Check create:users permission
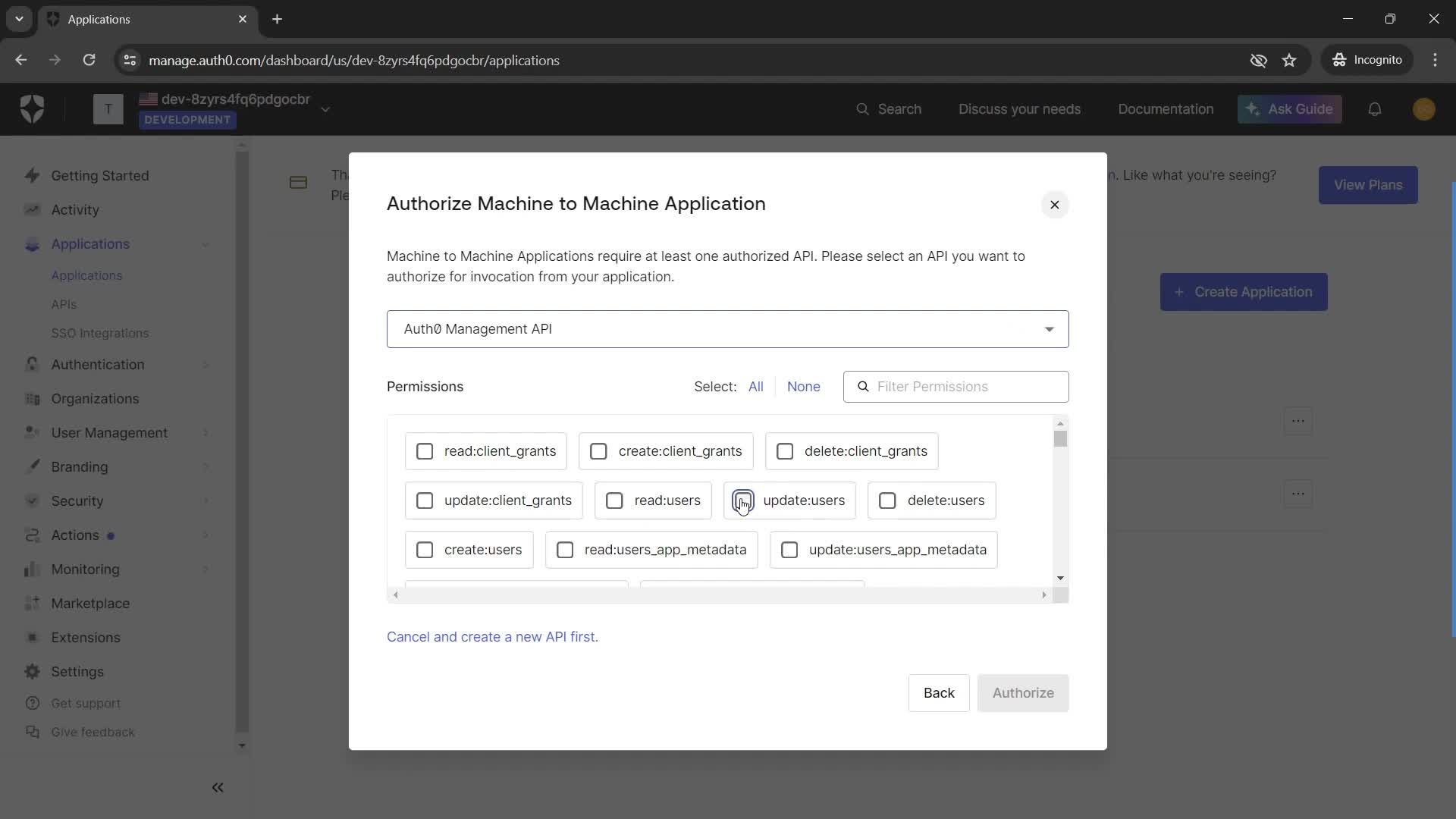Viewport: 1456px width, 819px height. (x=425, y=551)
